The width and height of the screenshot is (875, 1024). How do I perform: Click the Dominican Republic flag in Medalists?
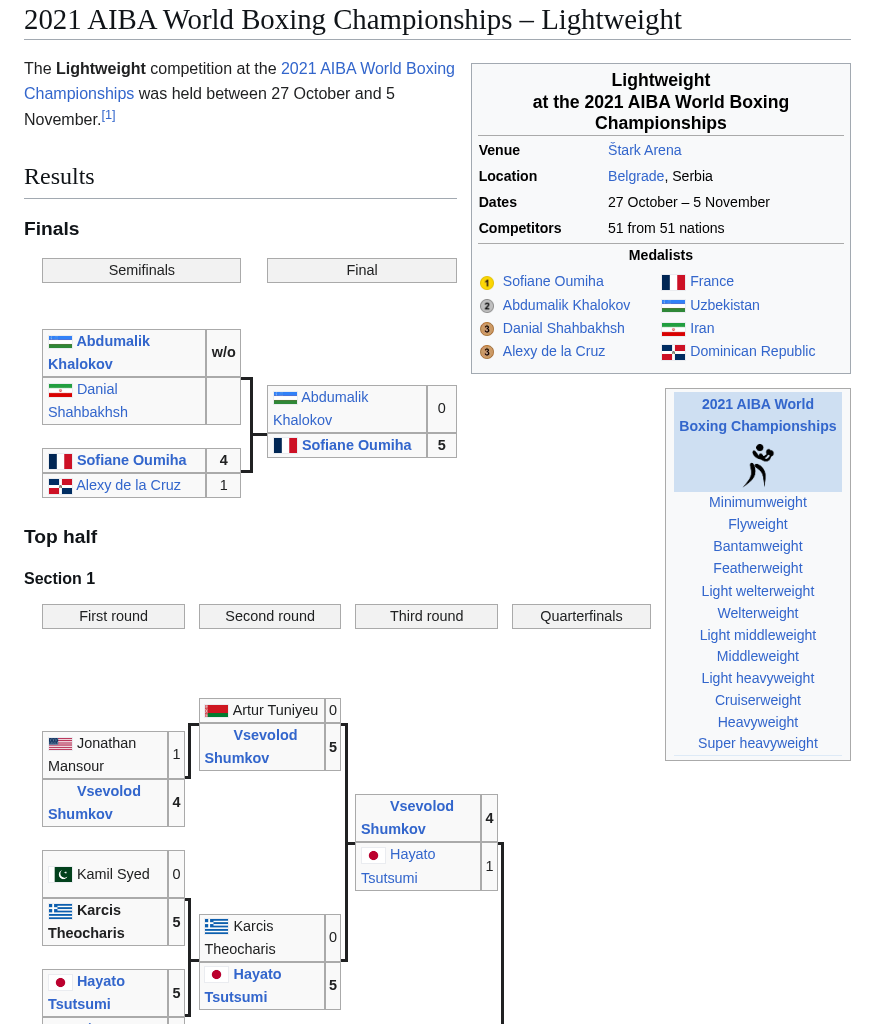673,352
